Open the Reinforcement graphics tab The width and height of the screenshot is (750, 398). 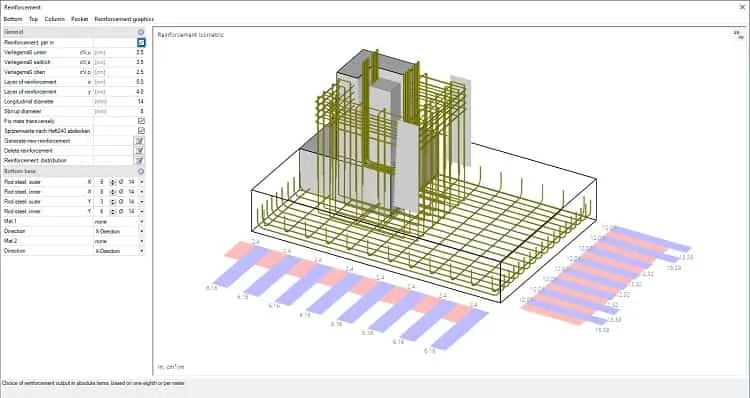[124, 19]
